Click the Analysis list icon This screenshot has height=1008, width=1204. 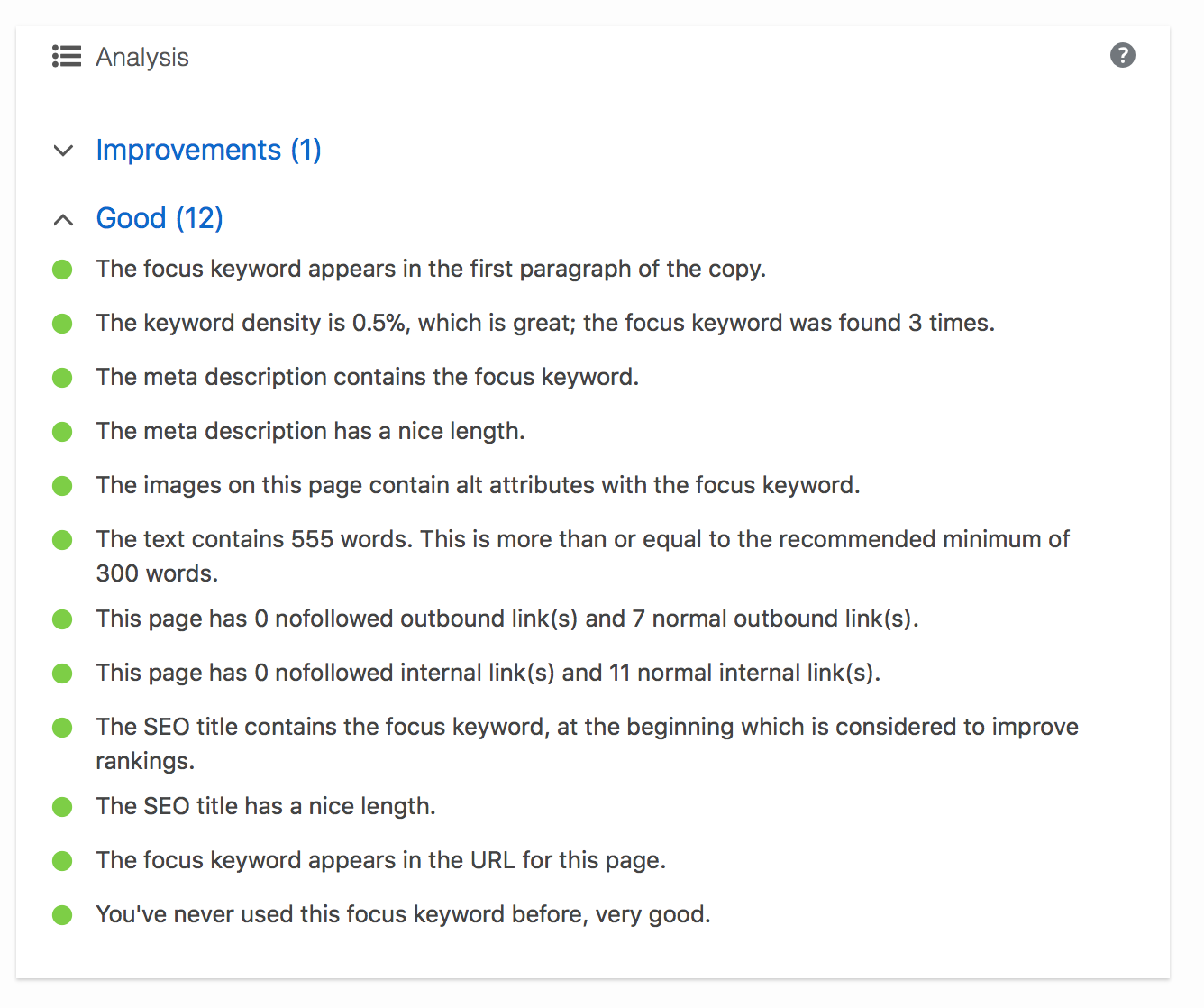[x=67, y=56]
